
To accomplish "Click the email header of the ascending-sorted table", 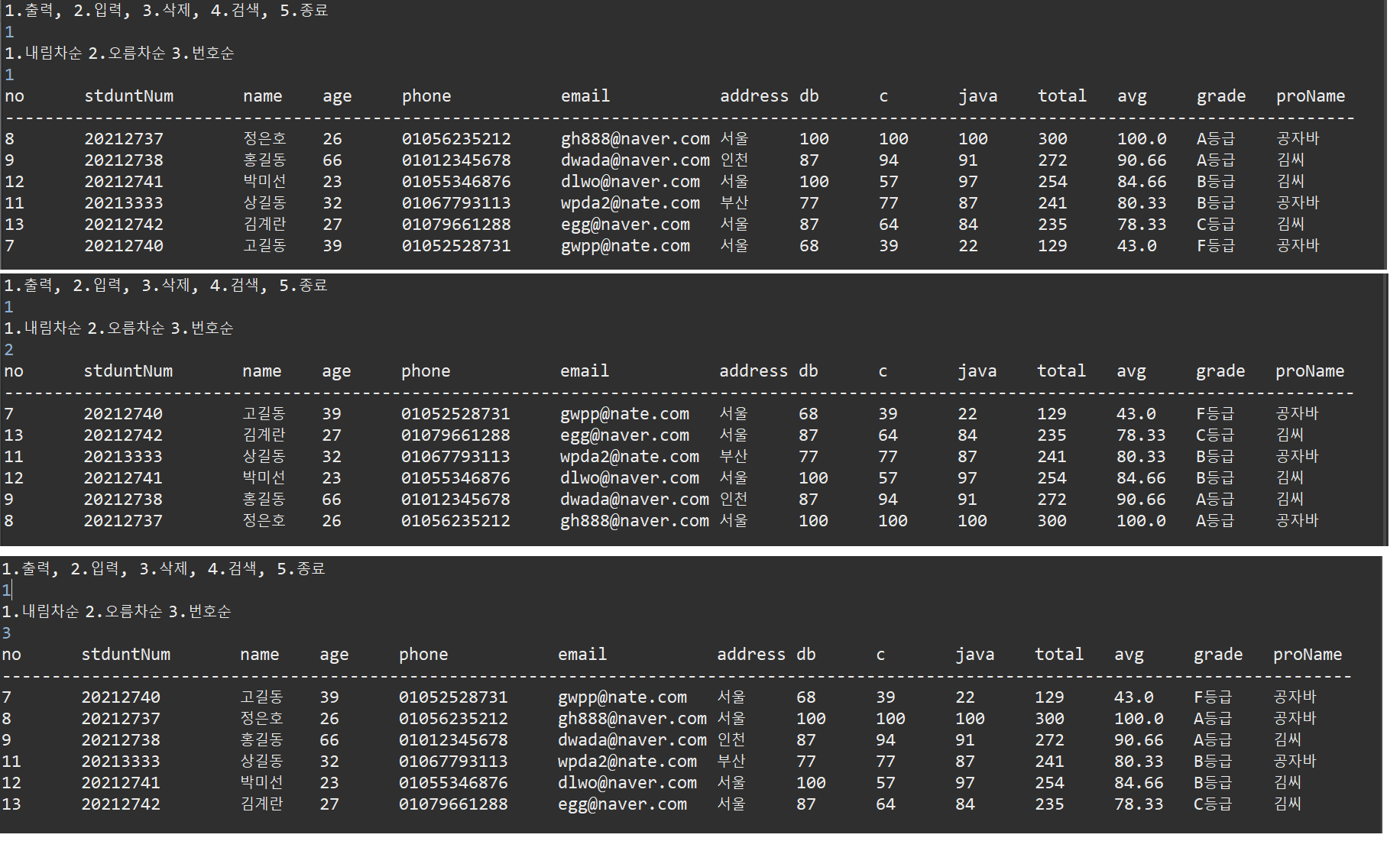I will (x=585, y=371).
